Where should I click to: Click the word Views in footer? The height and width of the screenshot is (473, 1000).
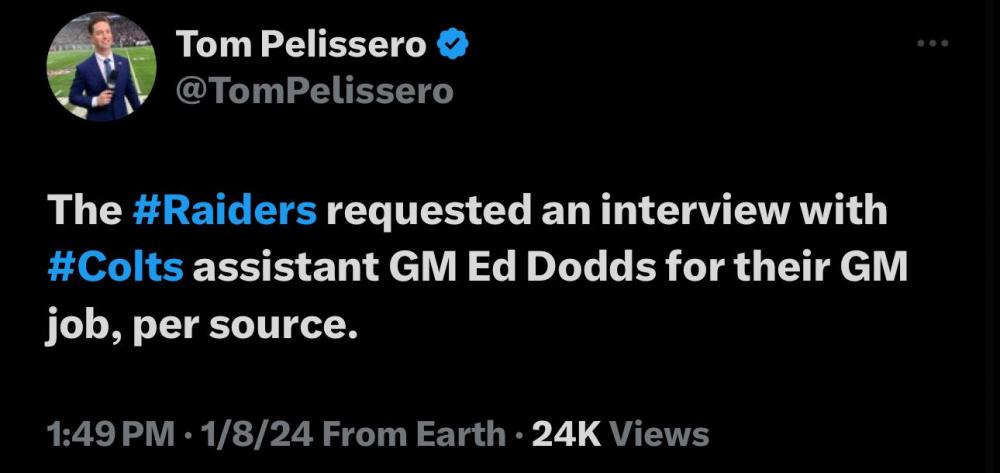click(x=659, y=433)
